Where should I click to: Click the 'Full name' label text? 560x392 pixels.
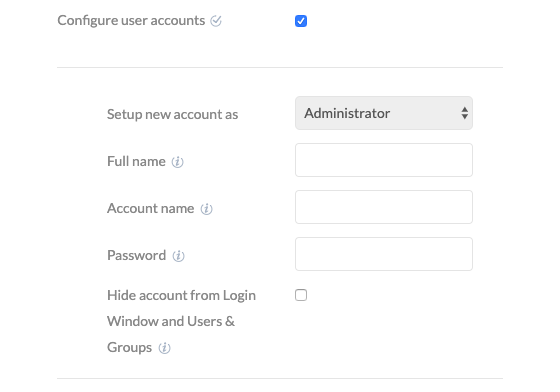[136, 161]
